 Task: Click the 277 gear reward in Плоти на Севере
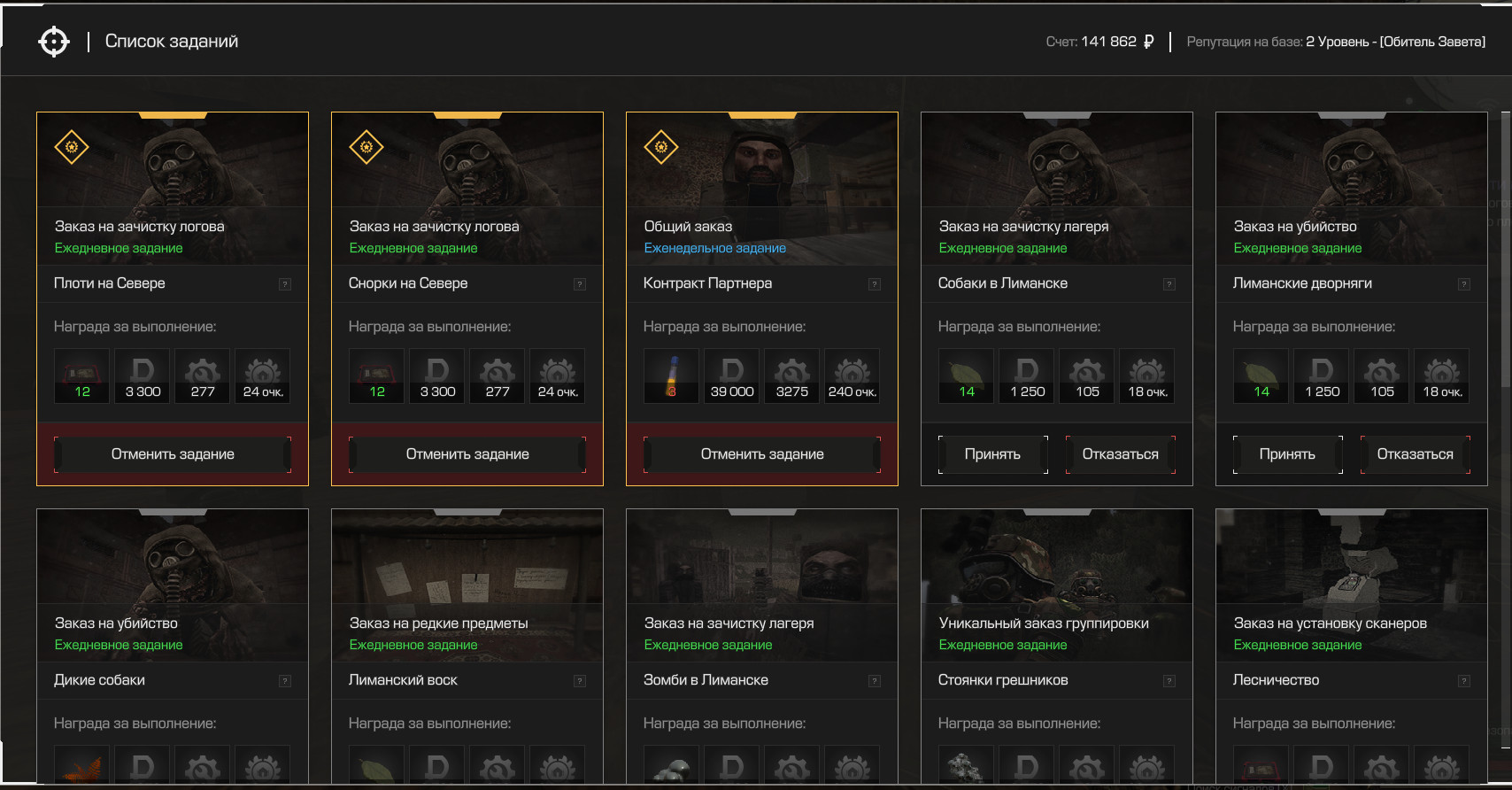203,376
